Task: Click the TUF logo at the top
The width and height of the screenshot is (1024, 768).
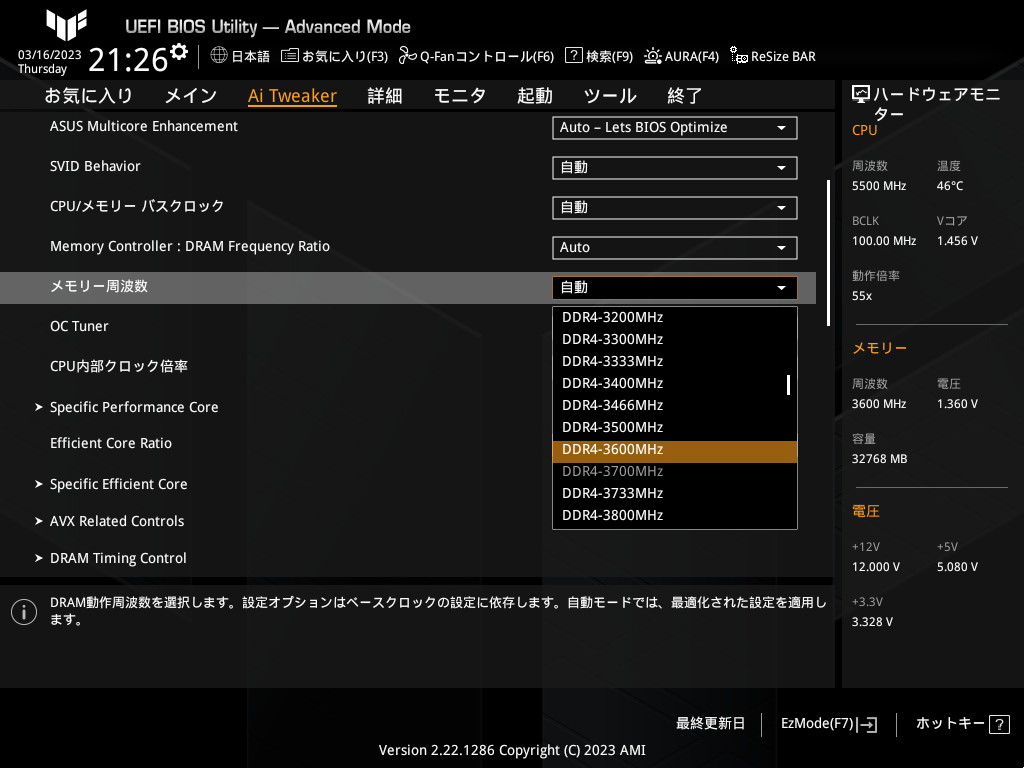Action: tap(66, 25)
